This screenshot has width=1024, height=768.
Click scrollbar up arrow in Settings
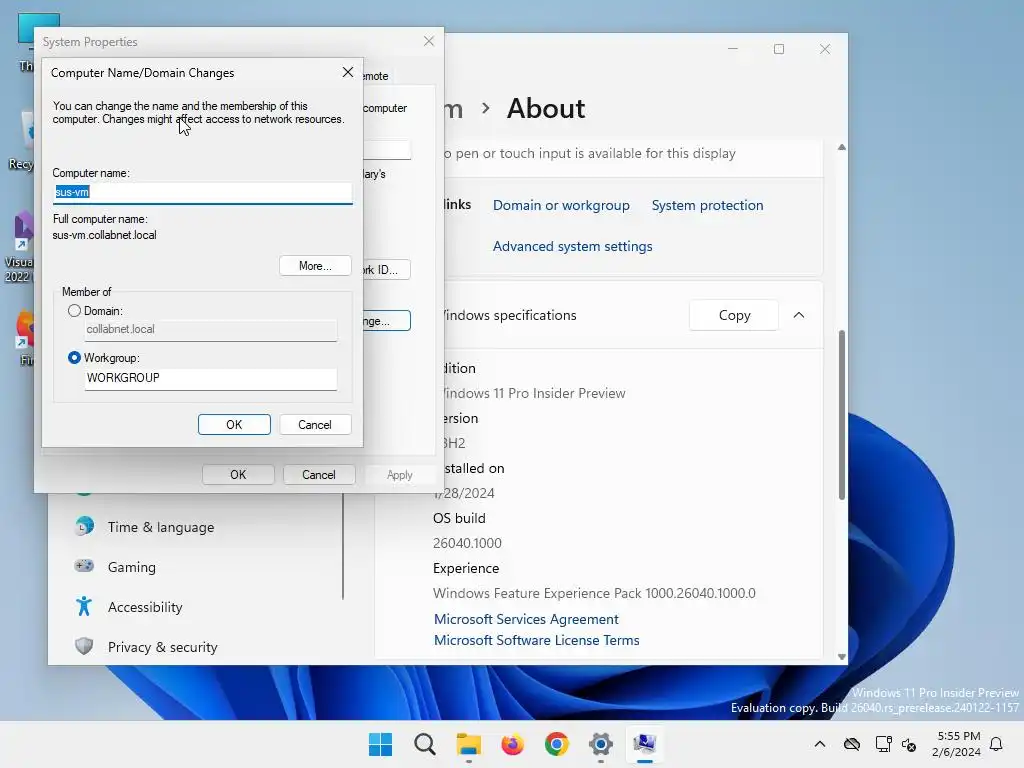point(842,148)
